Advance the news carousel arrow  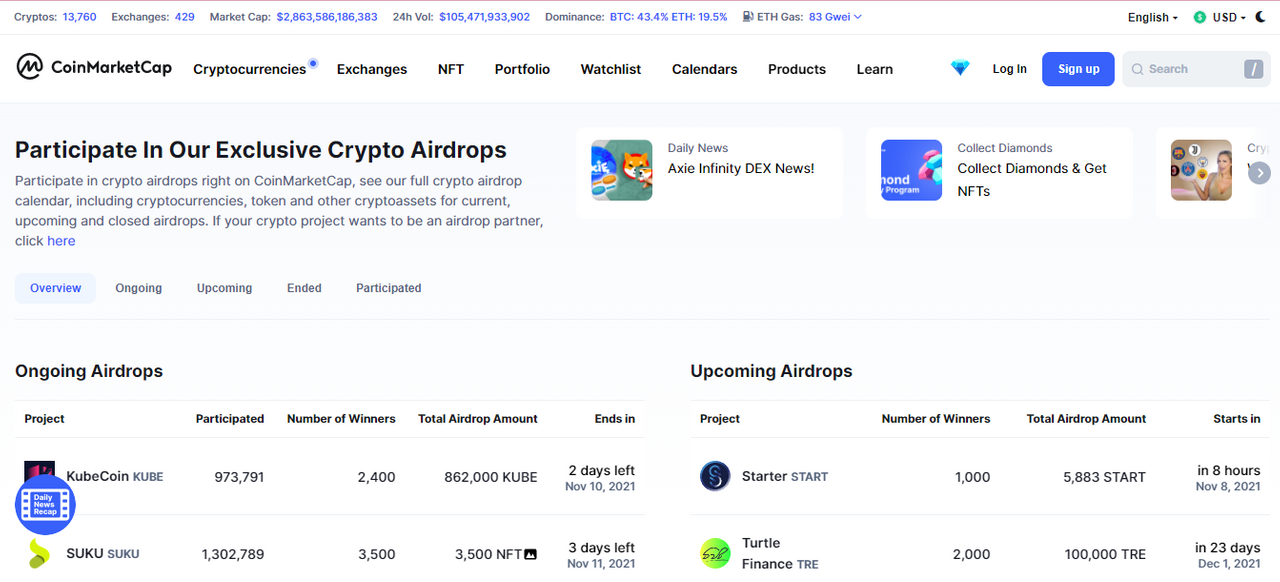tap(1259, 172)
